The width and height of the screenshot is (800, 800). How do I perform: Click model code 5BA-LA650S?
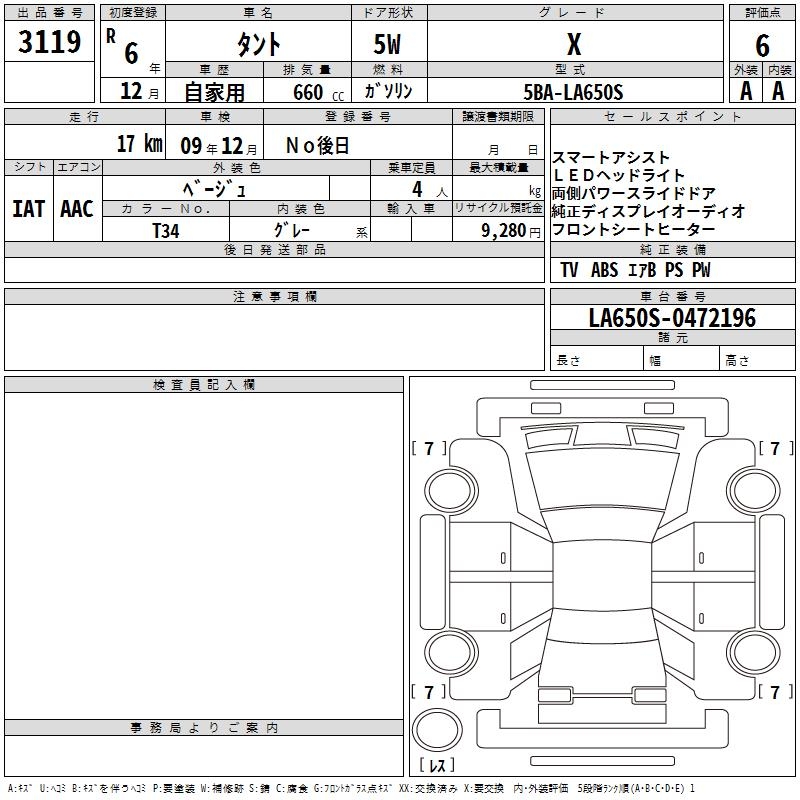[573, 92]
